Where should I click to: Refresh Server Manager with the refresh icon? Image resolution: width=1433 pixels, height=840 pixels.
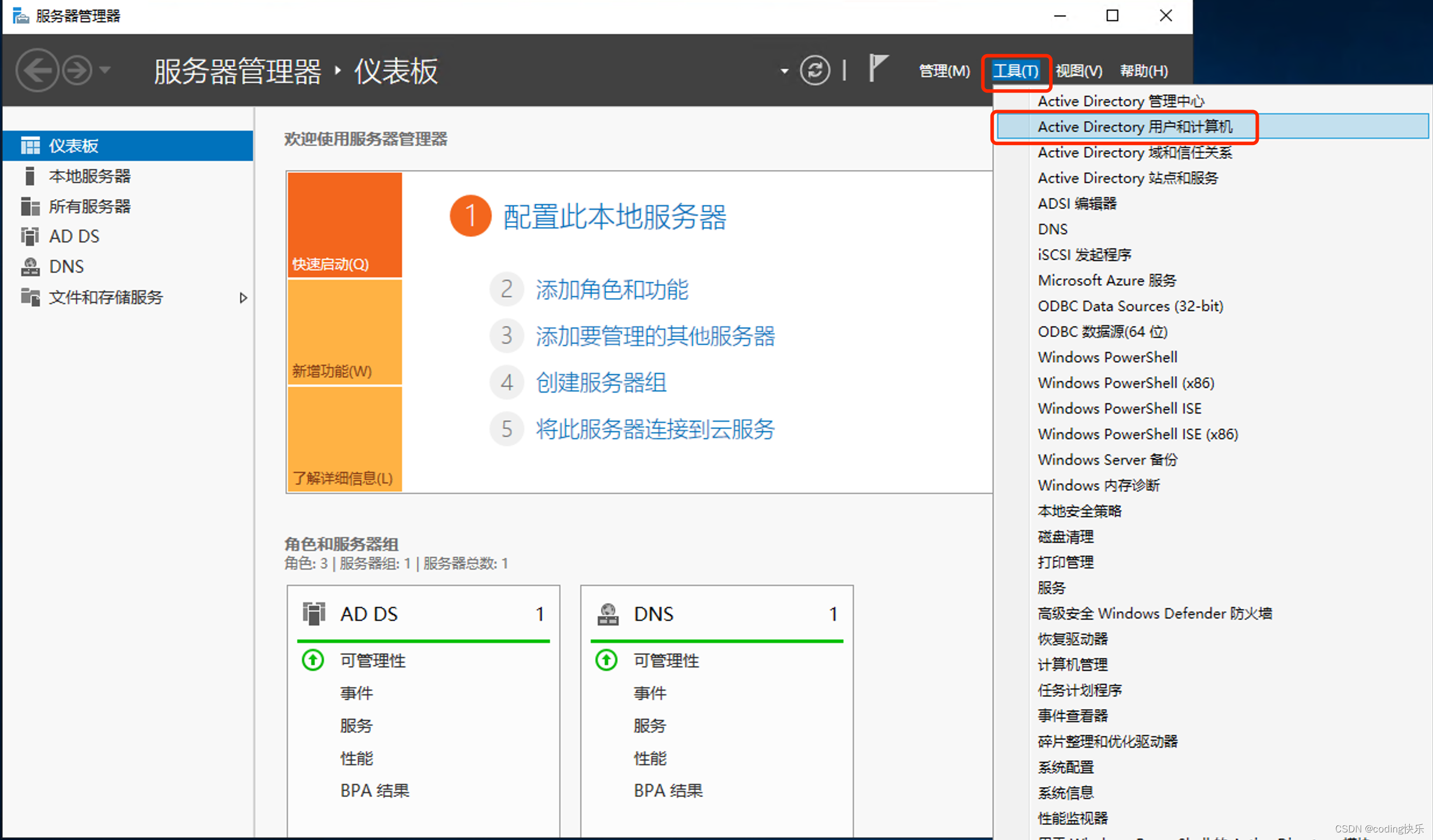click(815, 70)
